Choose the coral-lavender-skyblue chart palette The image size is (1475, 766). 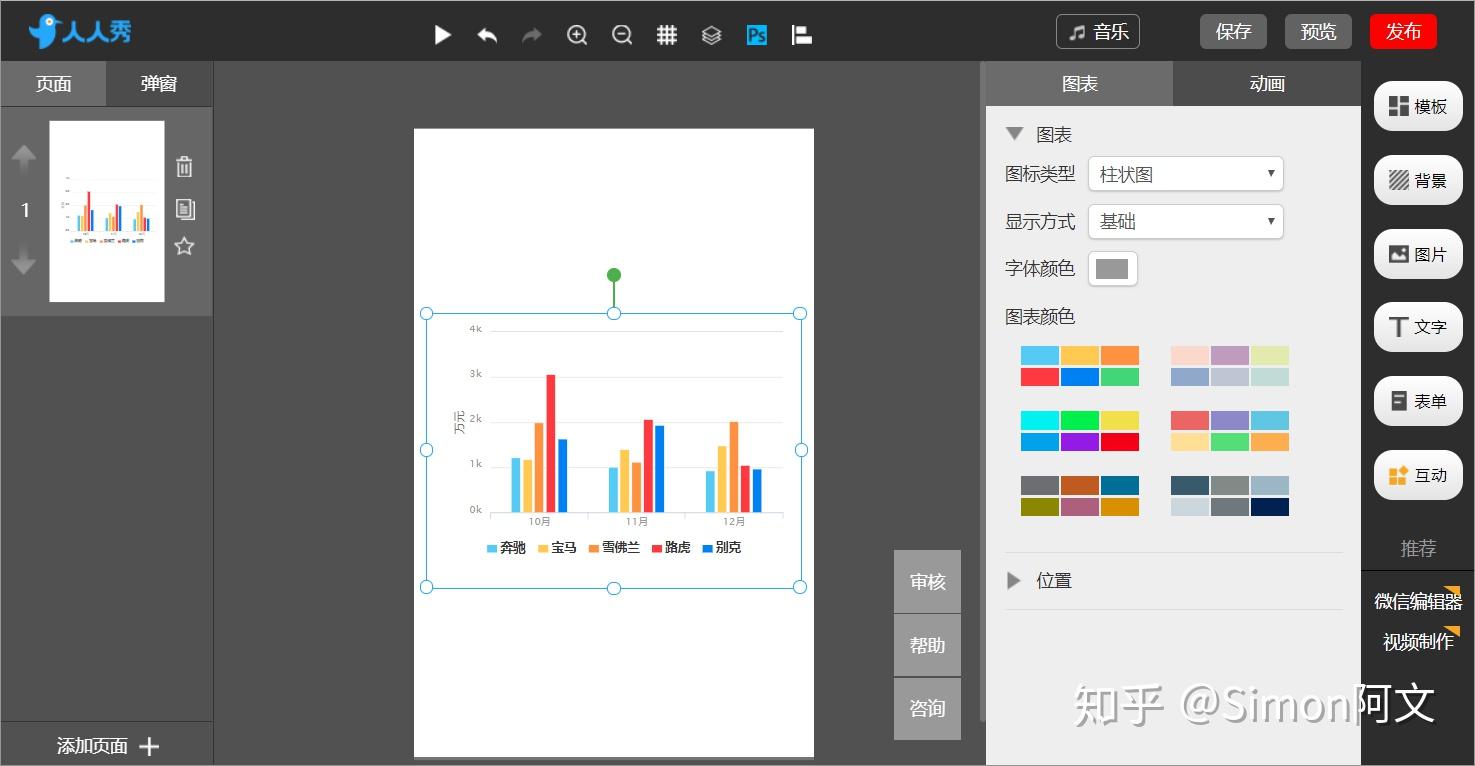click(1230, 431)
